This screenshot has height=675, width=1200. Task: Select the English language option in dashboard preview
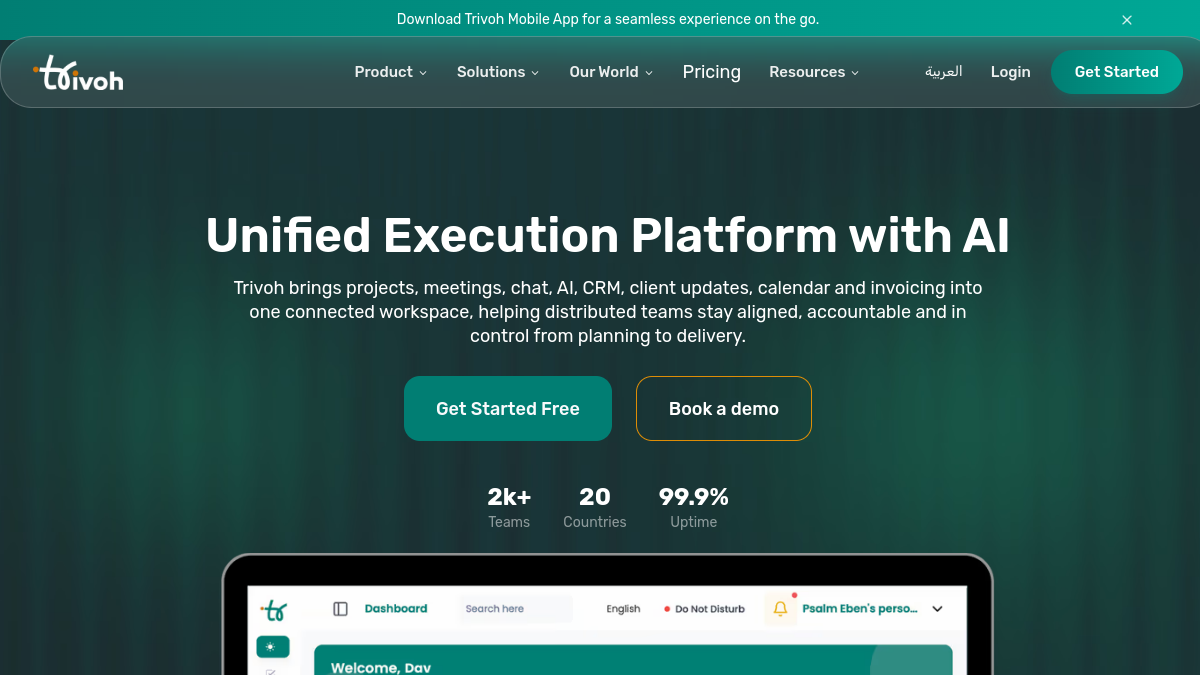coord(623,609)
